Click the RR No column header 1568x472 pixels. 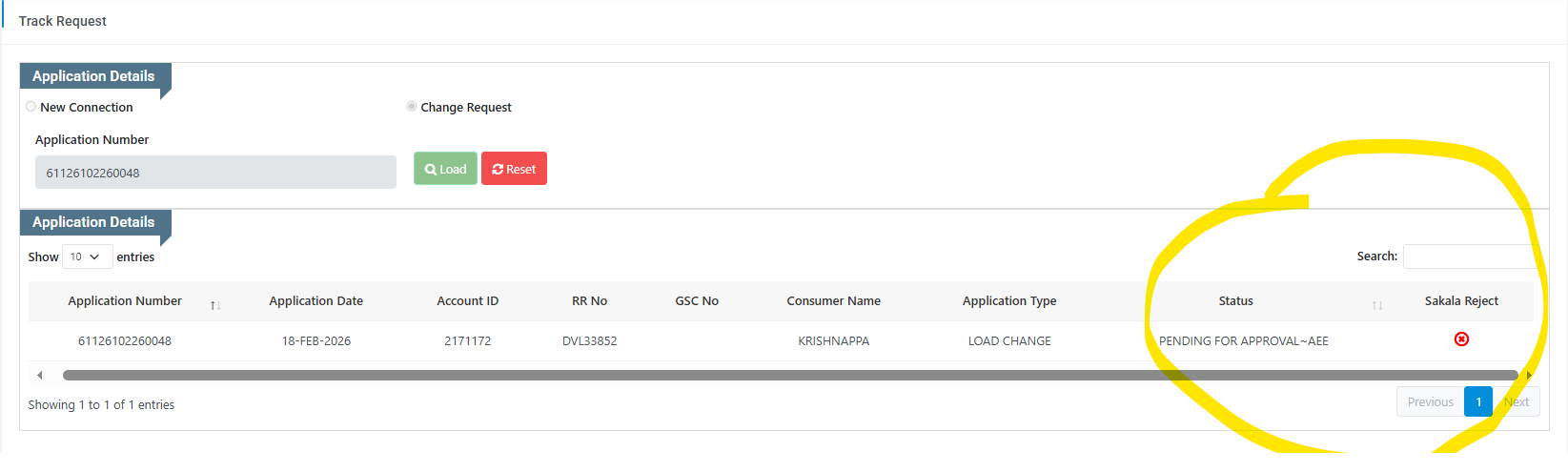tap(589, 300)
